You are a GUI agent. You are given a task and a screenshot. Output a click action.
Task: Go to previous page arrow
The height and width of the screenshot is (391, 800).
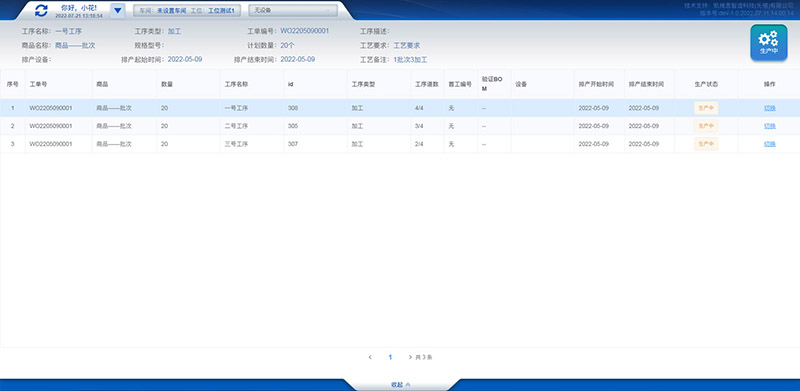click(x=370, y=357)
